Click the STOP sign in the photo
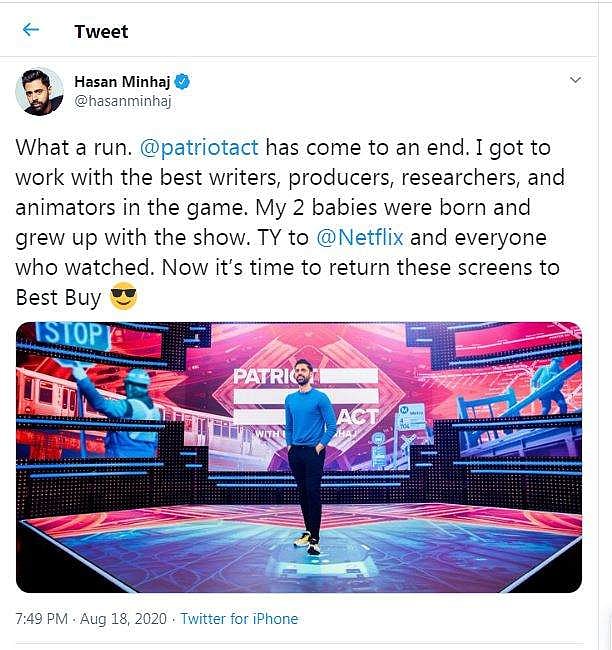Screen dimensions: 612x650 [x=74, y=335]
